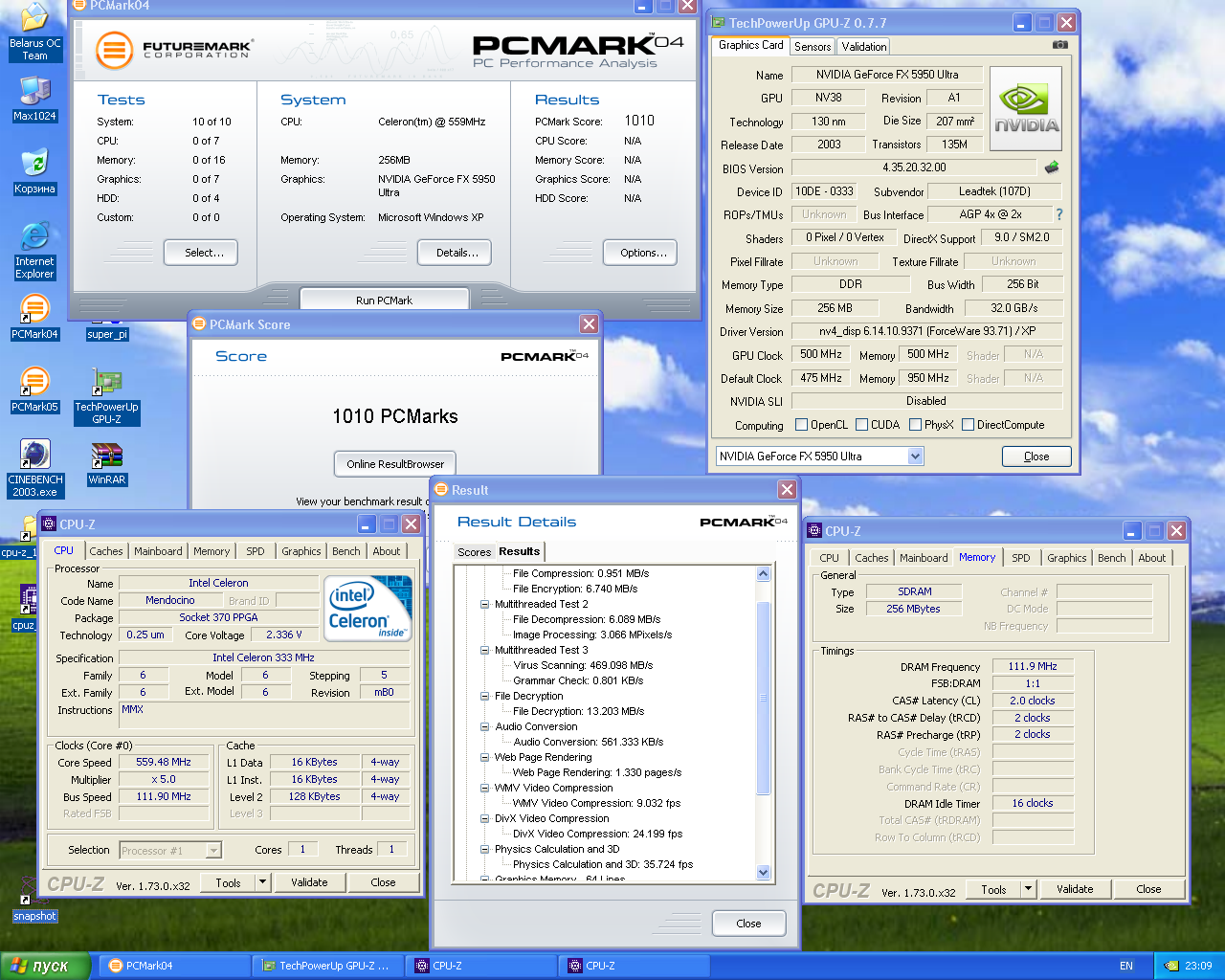
Task: Switch to Sensors tab in GPU-Z
Action: point(813,46)
